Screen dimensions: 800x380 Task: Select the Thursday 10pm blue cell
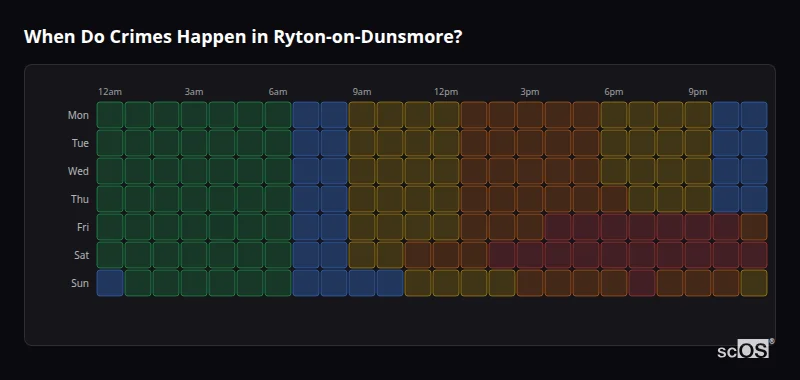tap(726, 199)
